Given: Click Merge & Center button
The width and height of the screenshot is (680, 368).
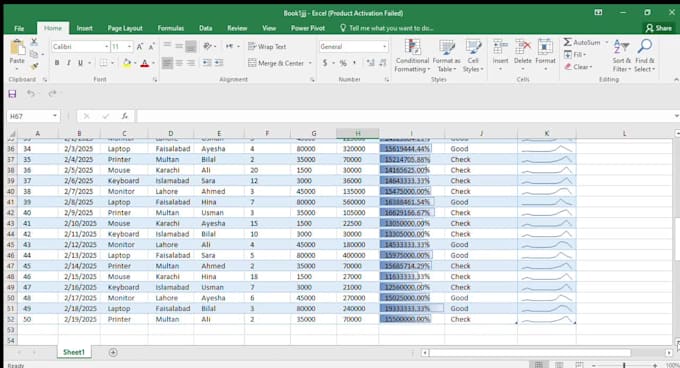Looking at the screenshot, I should coord(276,63).
